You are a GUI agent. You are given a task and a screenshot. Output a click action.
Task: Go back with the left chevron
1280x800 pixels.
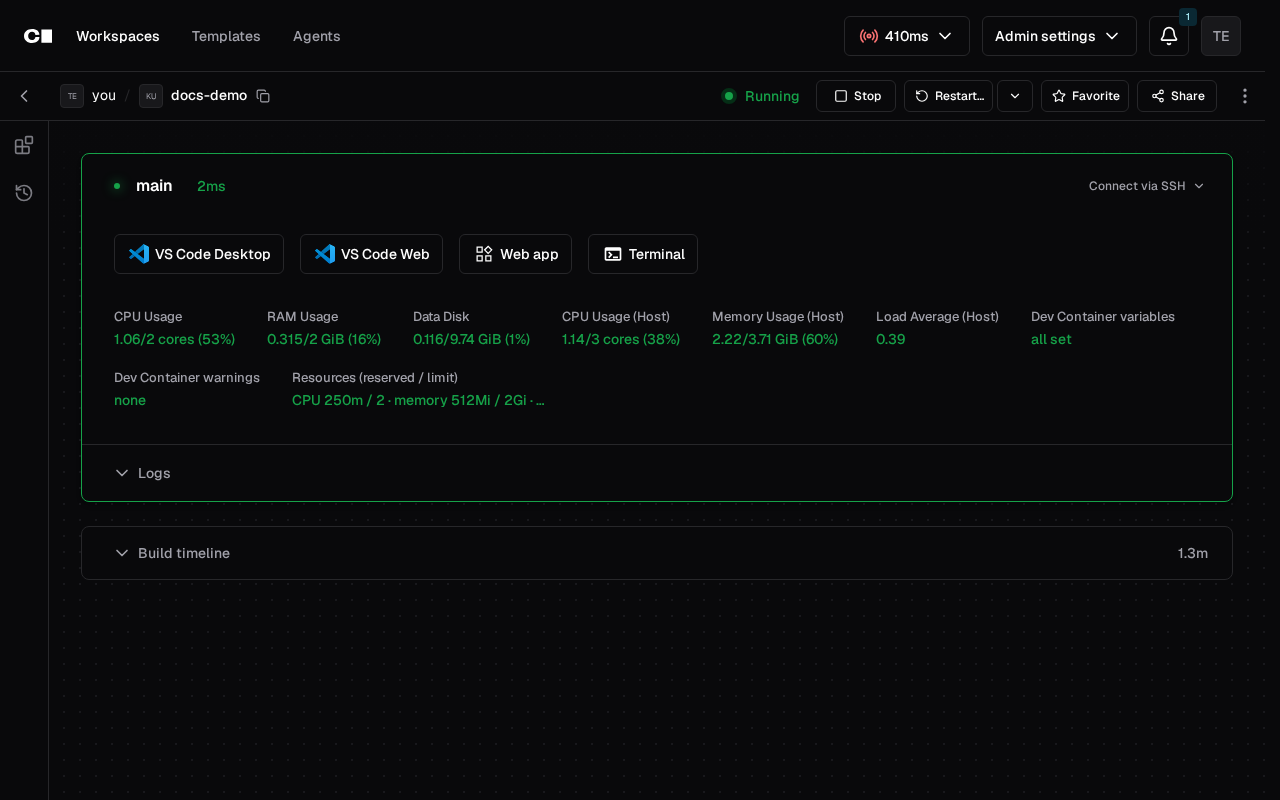24,96
